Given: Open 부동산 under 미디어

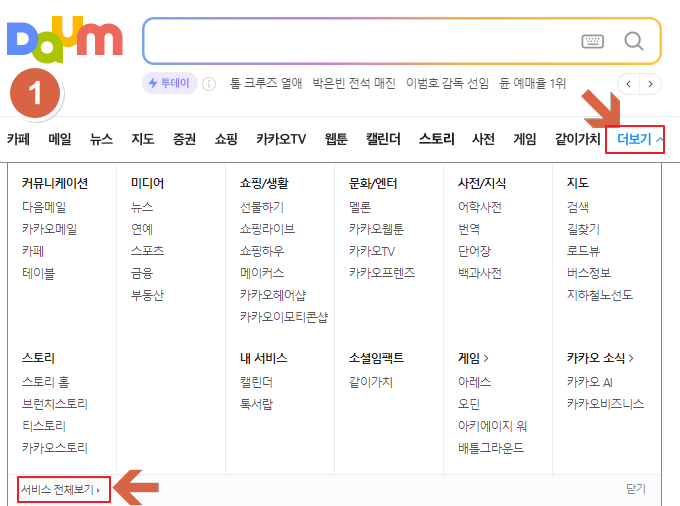Looking at the screenshot, I should coord(147,295).
